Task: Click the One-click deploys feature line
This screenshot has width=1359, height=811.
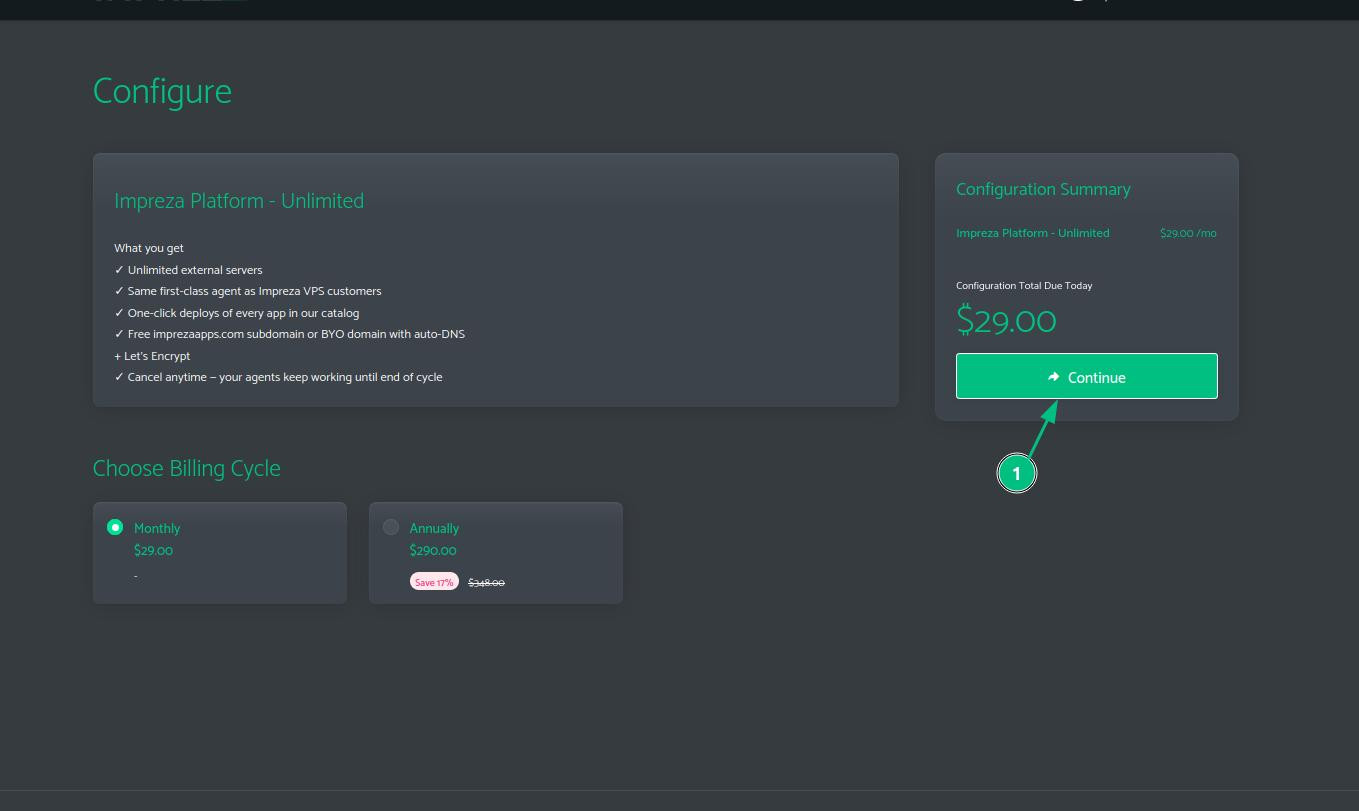Action: tap(237, 313)
